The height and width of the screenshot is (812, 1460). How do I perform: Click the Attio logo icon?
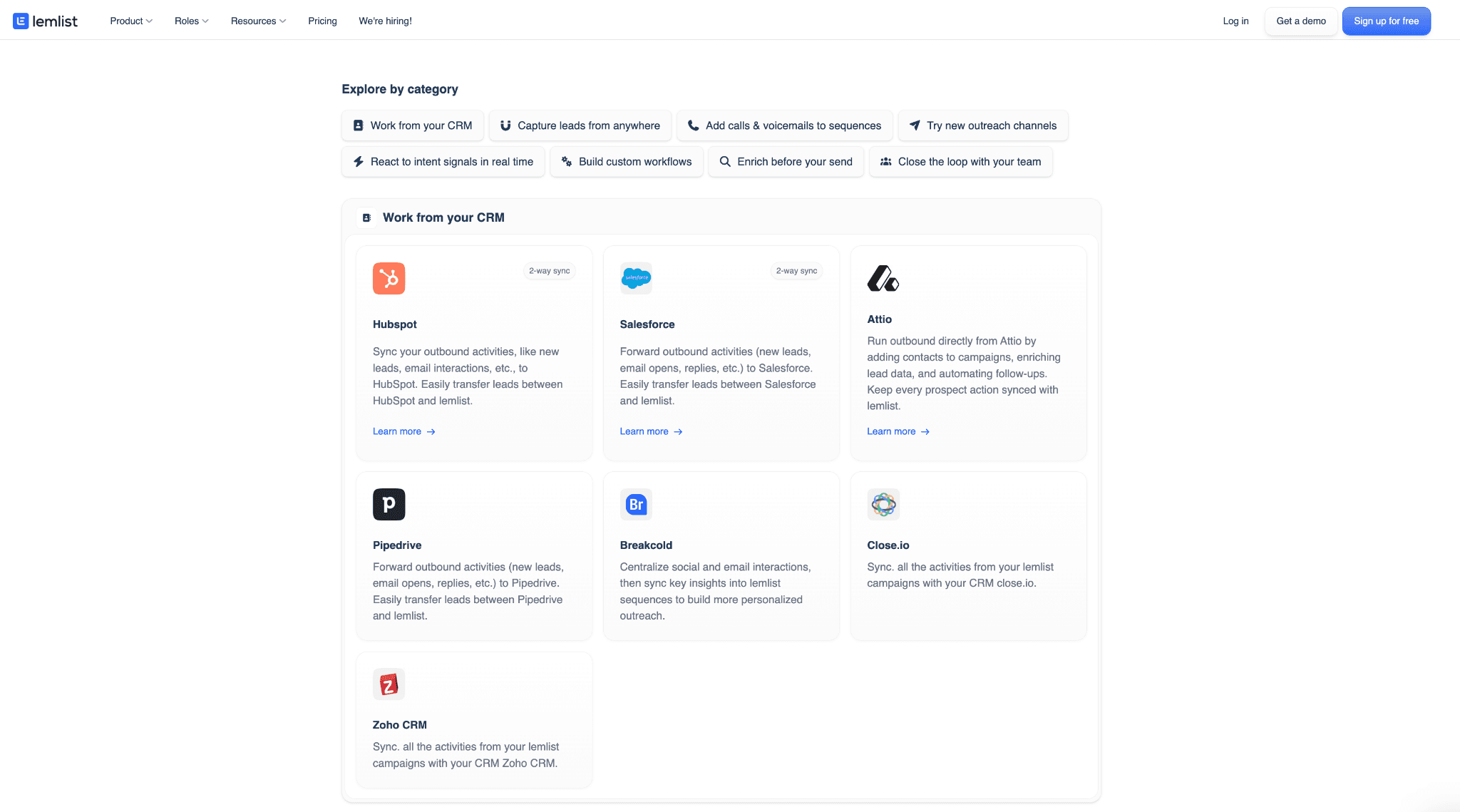pyautogui.click(x=883, y=278)
